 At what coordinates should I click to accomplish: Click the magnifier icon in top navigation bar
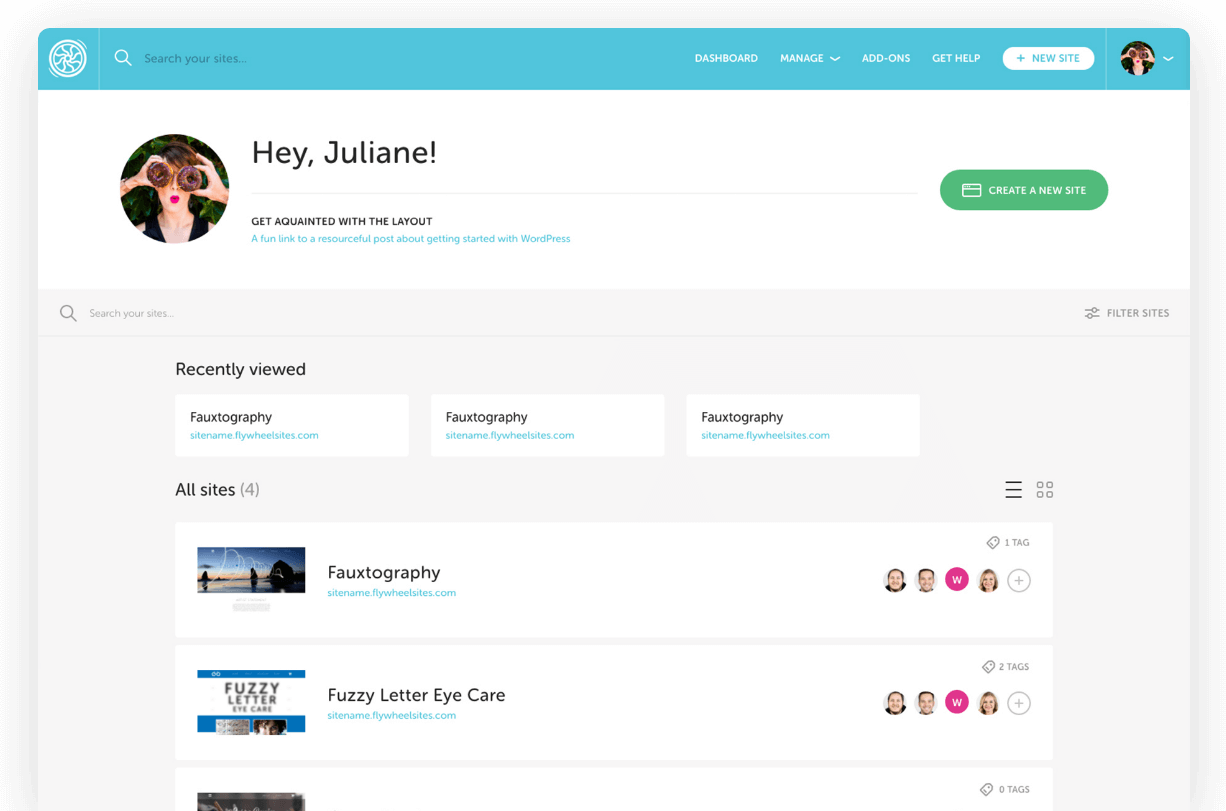tap(123, 58)
